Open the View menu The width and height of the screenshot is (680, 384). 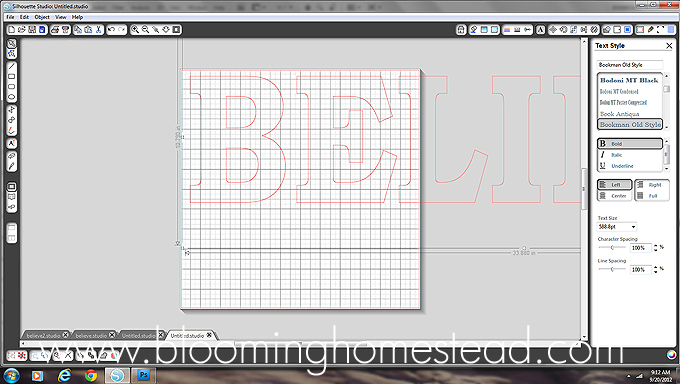click(61, 17)
